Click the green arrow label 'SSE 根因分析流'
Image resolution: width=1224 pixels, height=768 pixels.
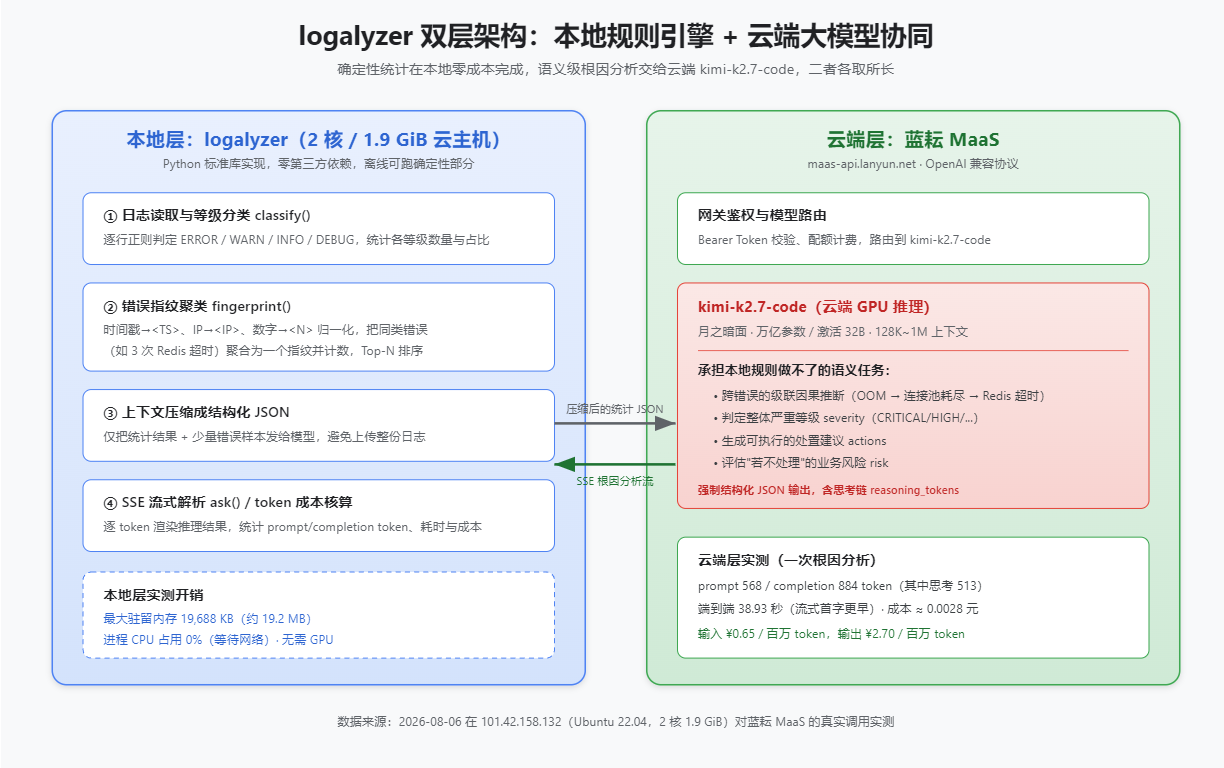point(615,481)
